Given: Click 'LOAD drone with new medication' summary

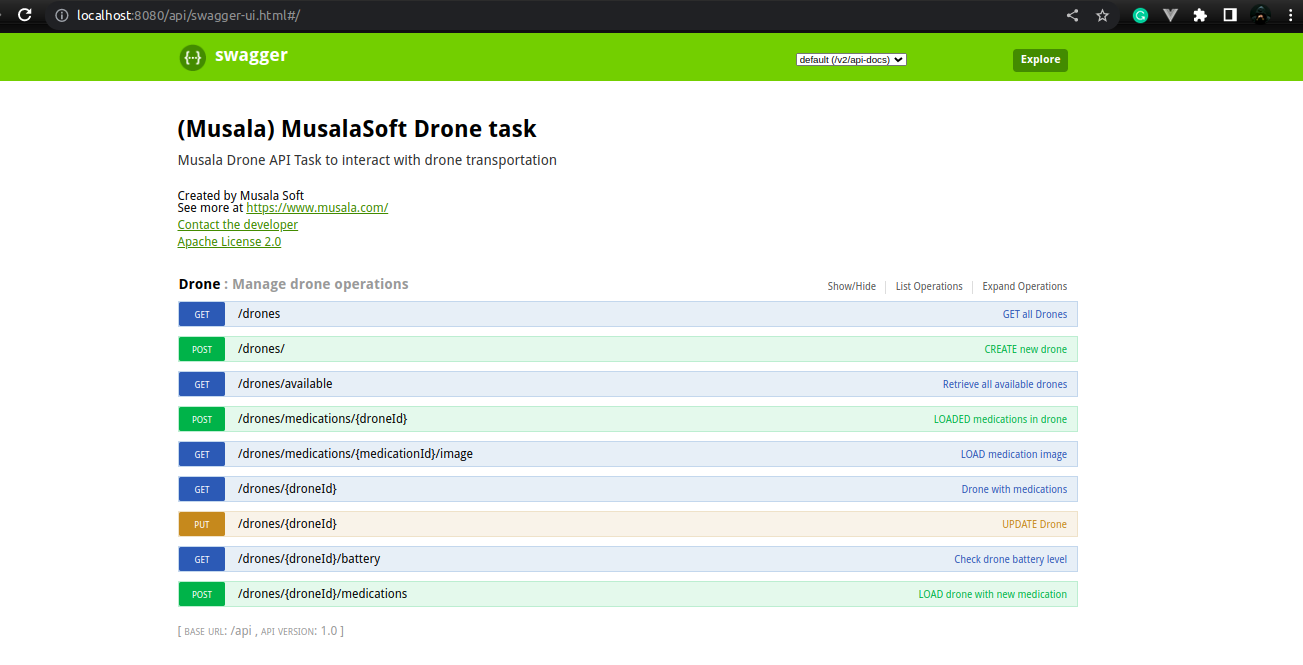Looking at the screenshot, I should (993, 594).
